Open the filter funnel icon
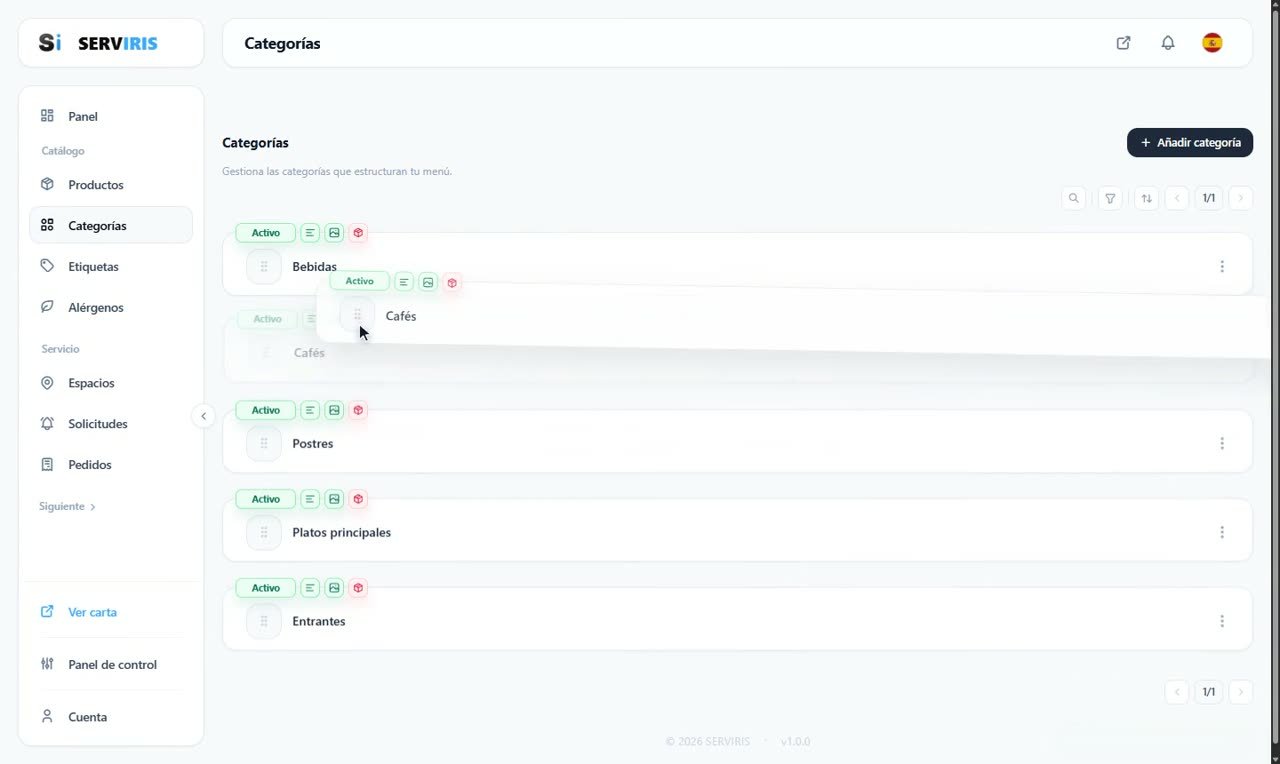Screen dimensions: 1280x764 click(x=1110, y=198)
